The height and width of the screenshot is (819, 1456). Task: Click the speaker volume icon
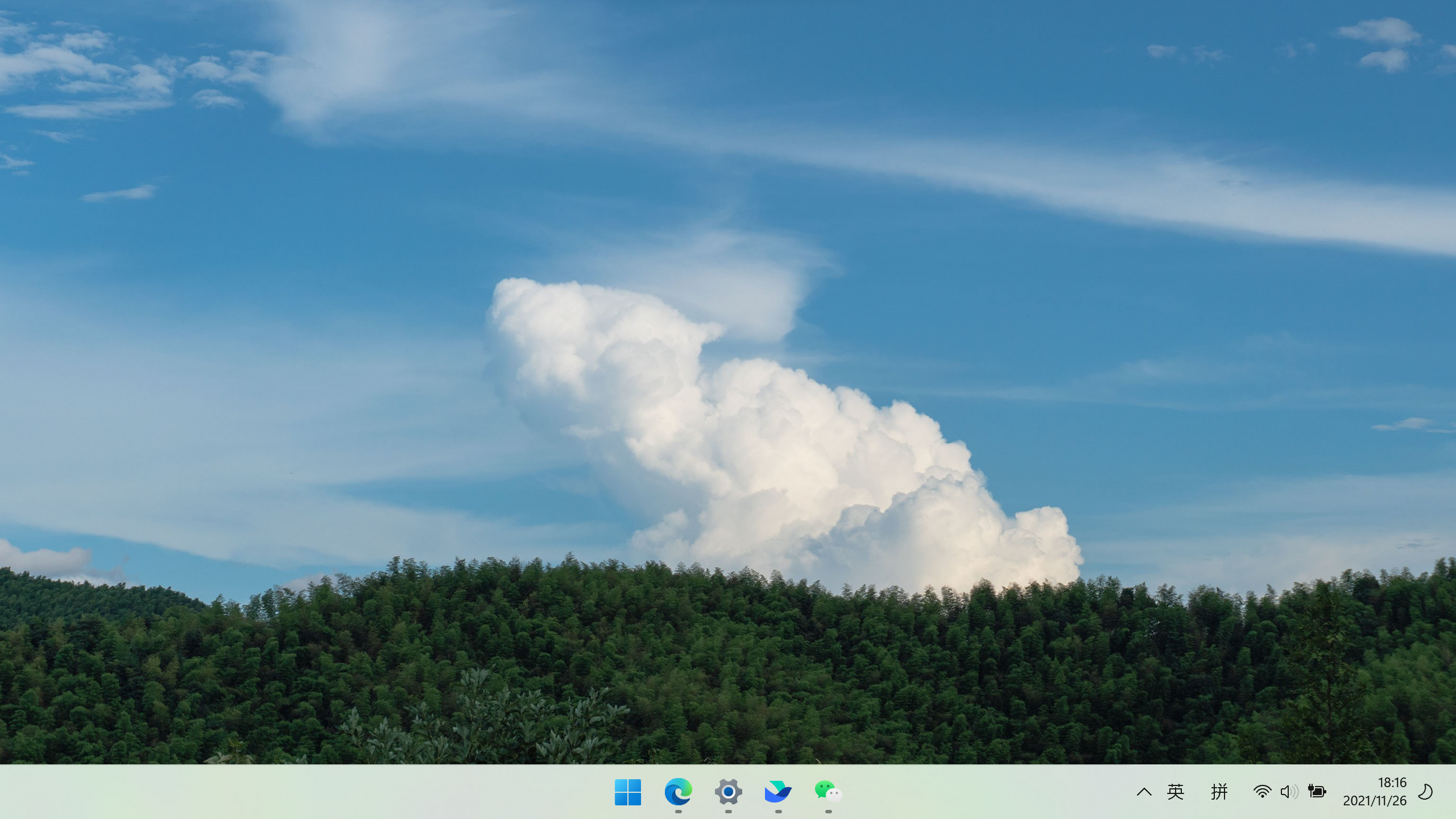tap(1289, 792)
